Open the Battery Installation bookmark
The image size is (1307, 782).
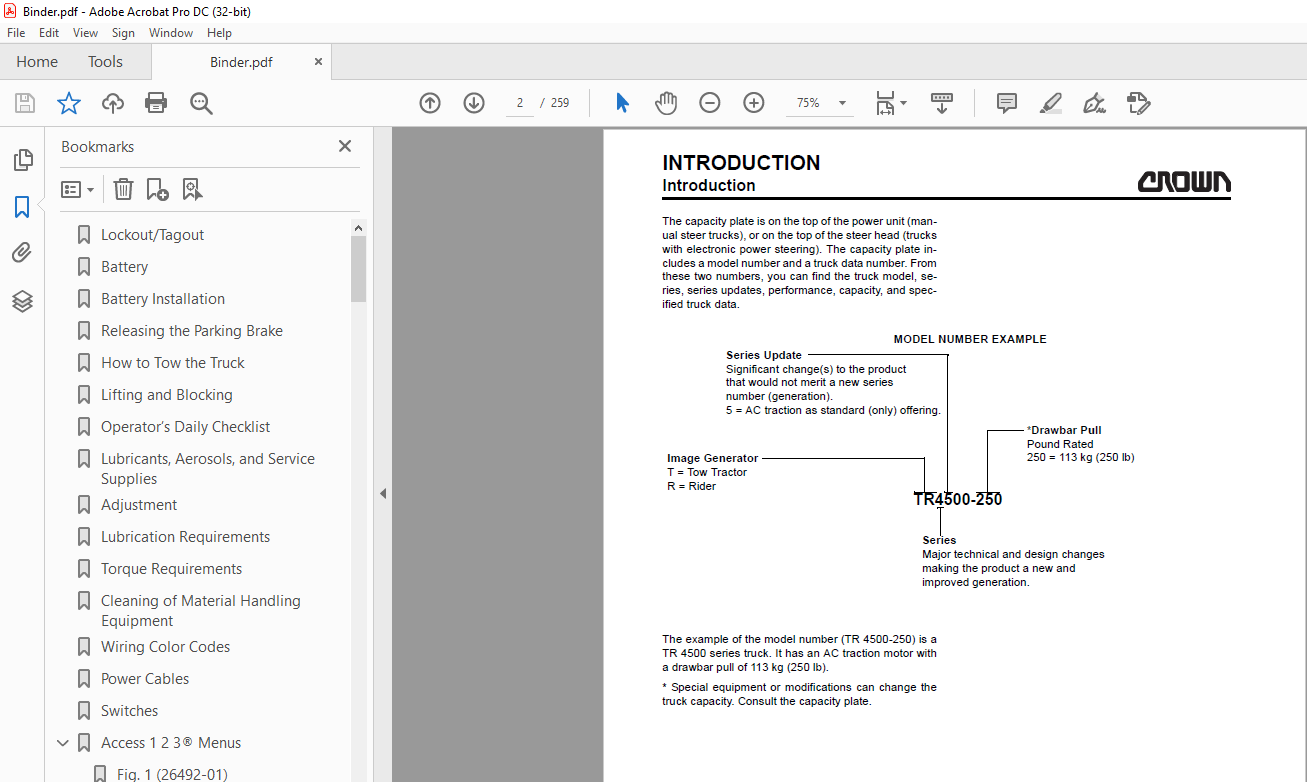click(x=163, y=299)
